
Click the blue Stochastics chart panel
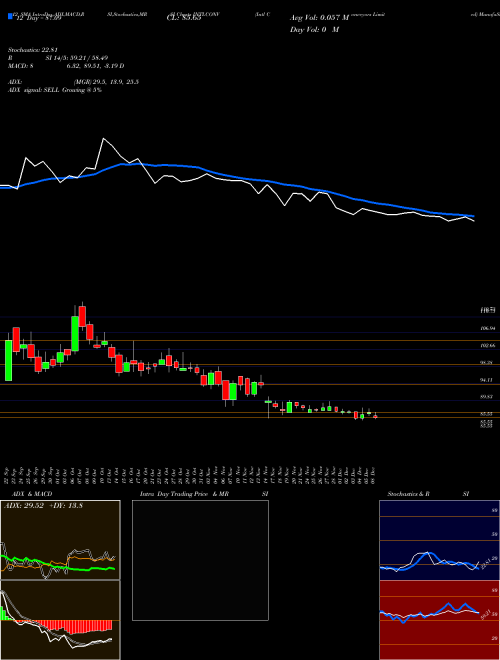(439, 540)
